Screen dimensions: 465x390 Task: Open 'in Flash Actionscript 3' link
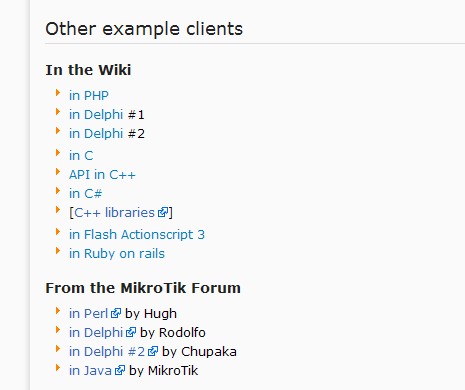[x=137, y=235]
